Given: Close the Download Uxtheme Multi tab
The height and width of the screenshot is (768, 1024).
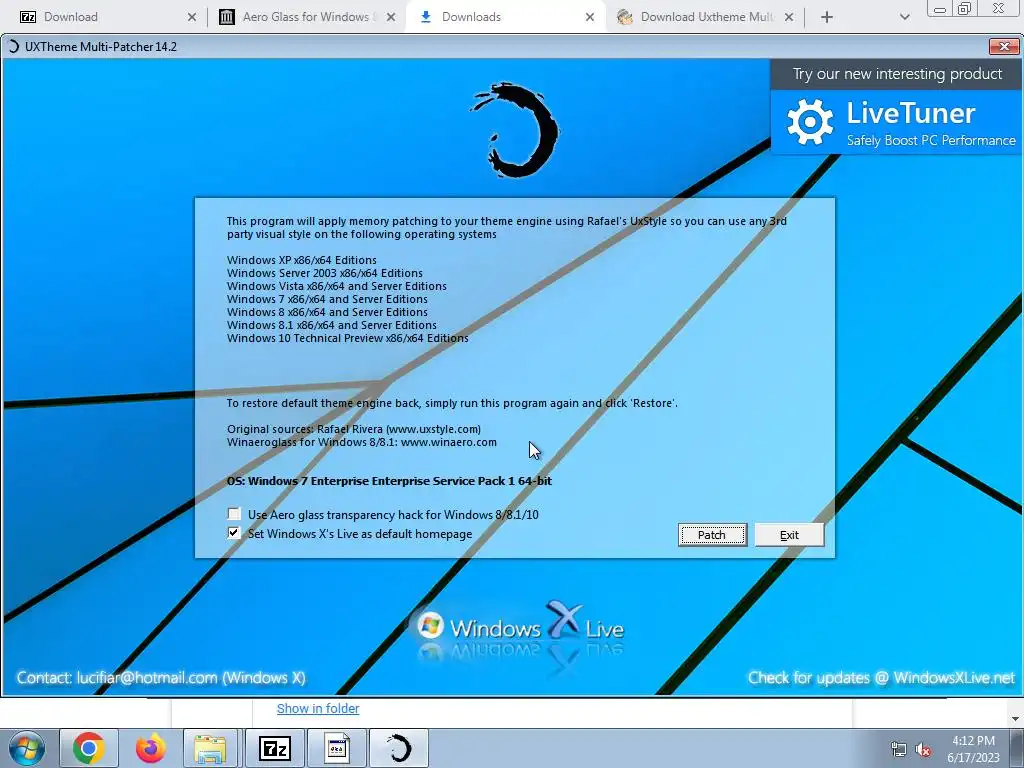Looking at the screenshot, I should (x=789, y=17).
